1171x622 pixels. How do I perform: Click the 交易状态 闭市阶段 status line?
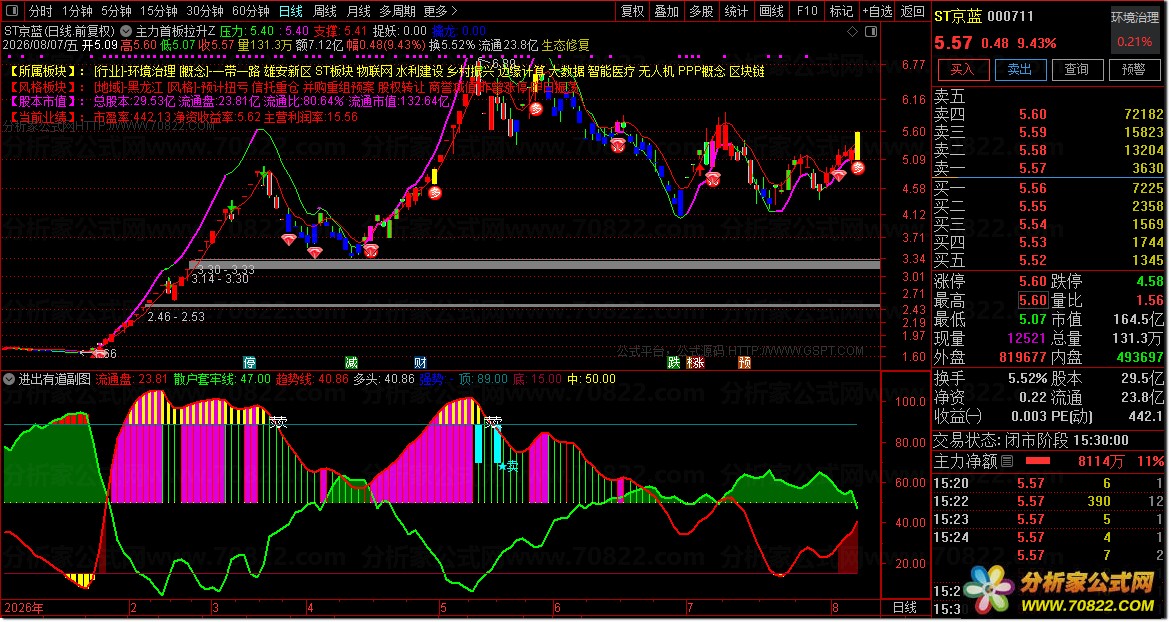(1031, 441)
